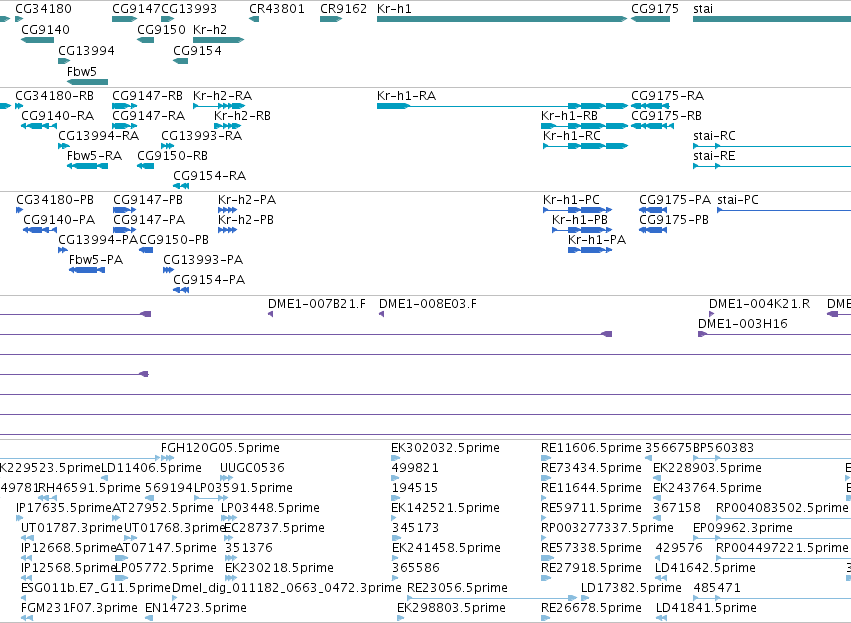Open the CG9140 gene label
Screen dimensions: 851x623
click(x=45, y=29)
